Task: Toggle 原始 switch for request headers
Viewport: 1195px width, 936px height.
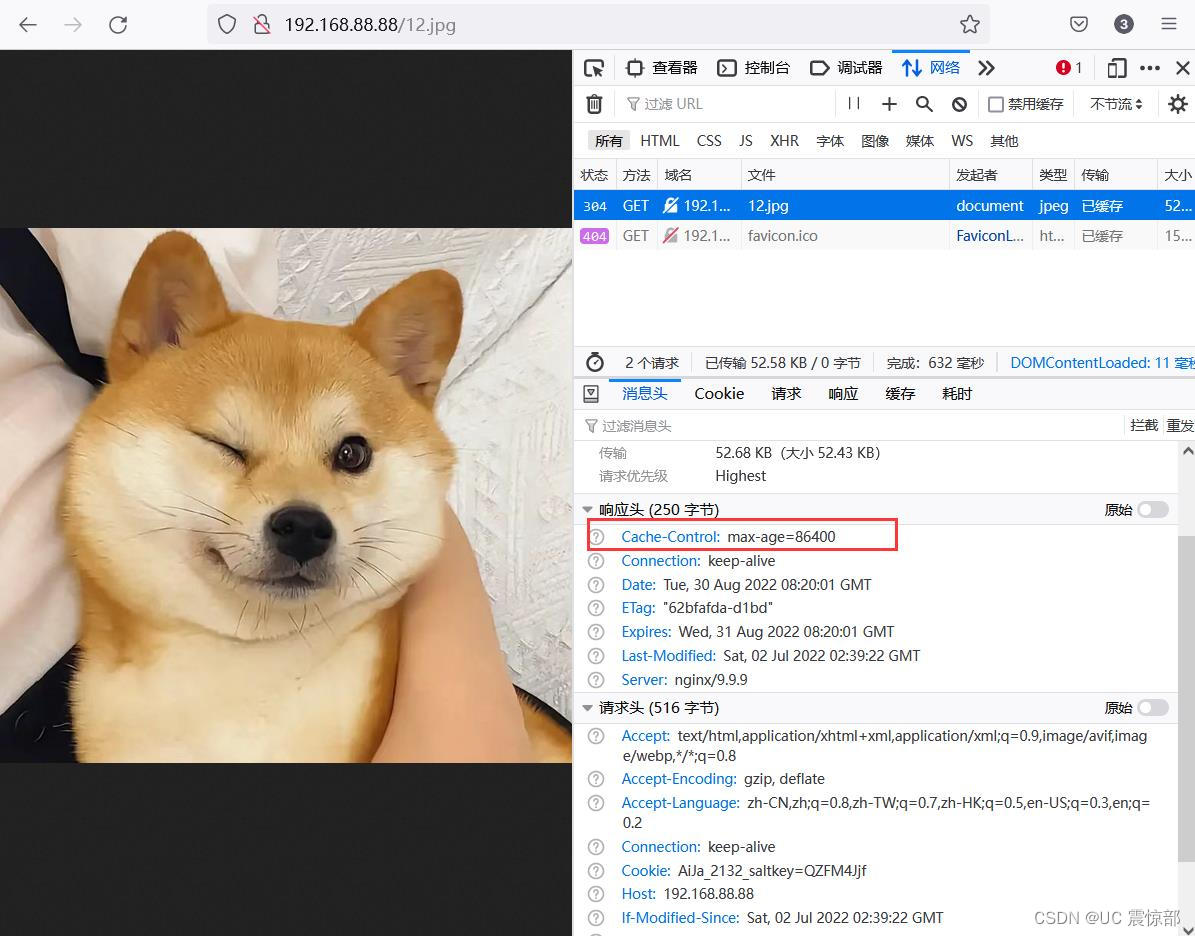Action: point(1152,707)
